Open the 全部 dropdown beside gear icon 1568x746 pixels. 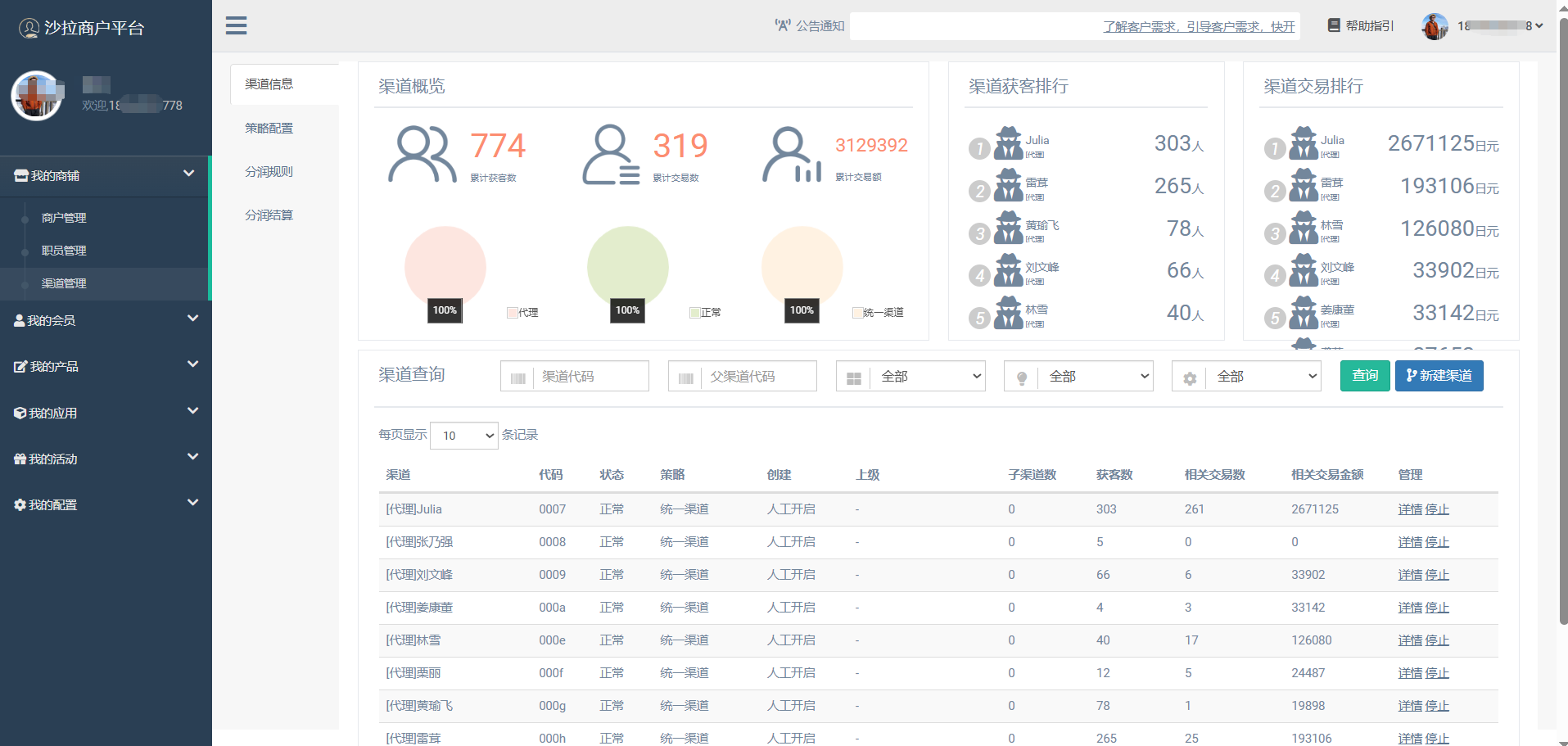pyautogui.click(x=1263, y=376)
